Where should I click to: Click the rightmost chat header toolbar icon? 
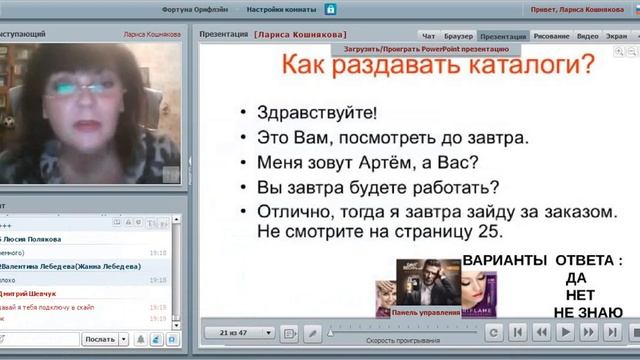pos(163,223)
